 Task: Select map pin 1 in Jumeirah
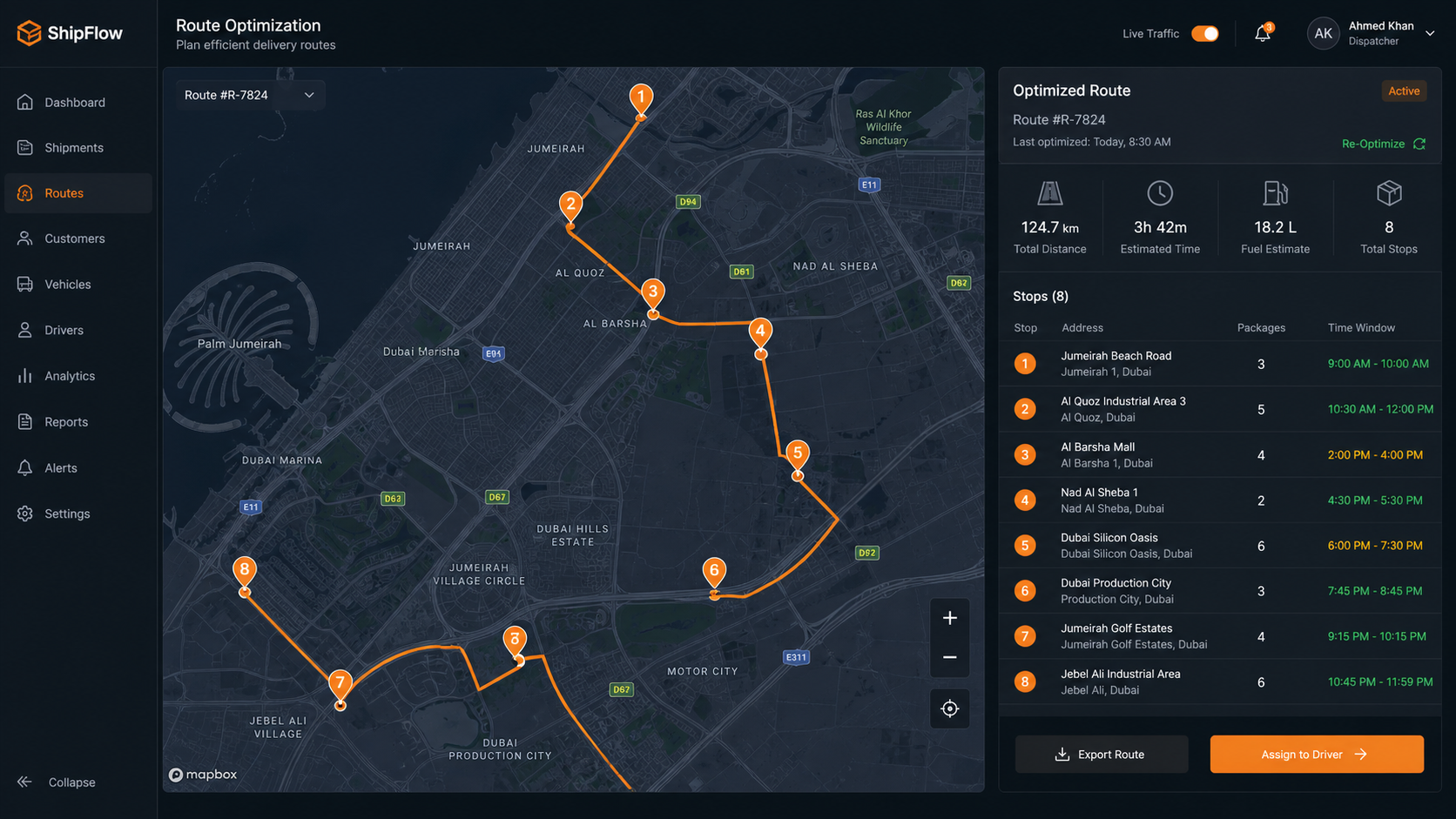click(641, 100)
